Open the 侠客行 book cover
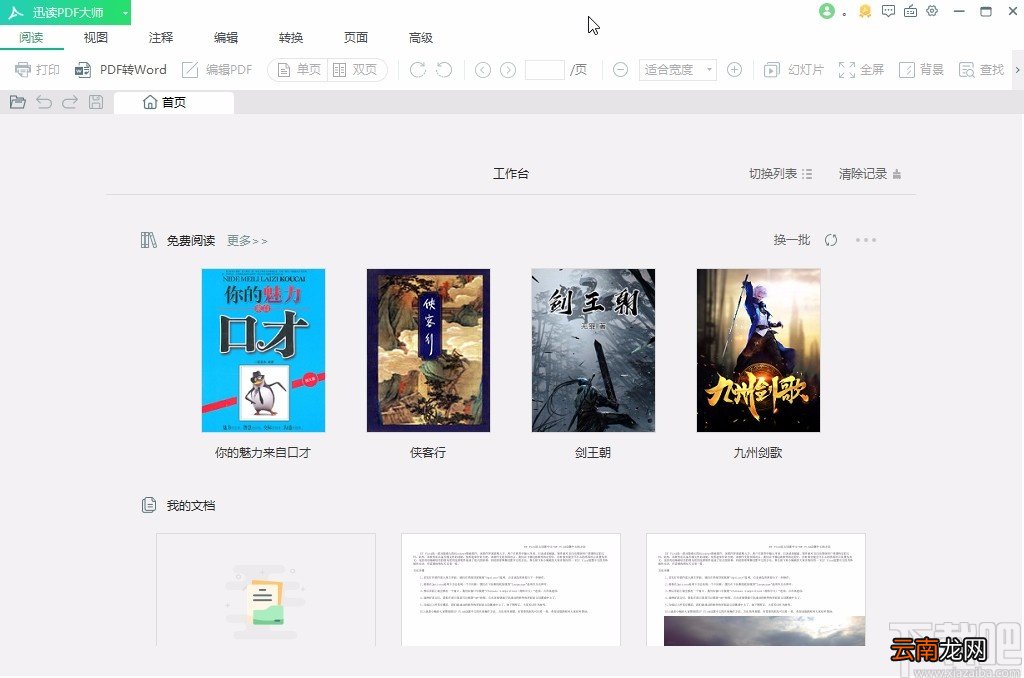The height and width of the screenshot is (678, 1024). (428, 350)
